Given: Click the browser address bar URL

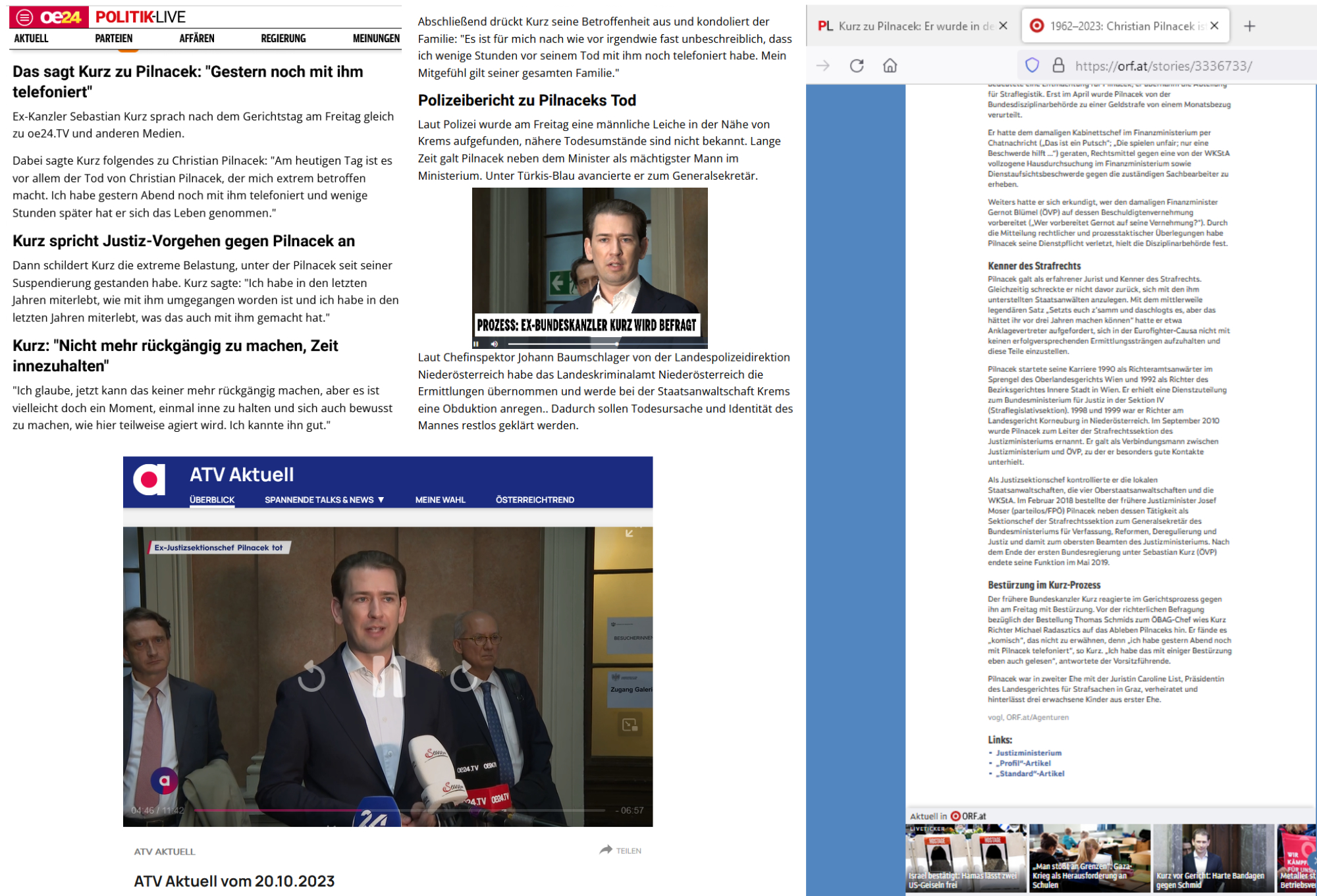Looking at the screenshot, I should 1163,66.
